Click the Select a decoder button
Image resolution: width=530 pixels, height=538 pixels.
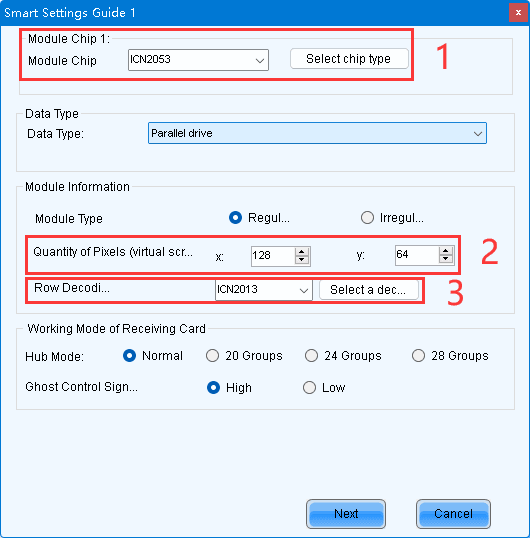[x=369, y=290]
